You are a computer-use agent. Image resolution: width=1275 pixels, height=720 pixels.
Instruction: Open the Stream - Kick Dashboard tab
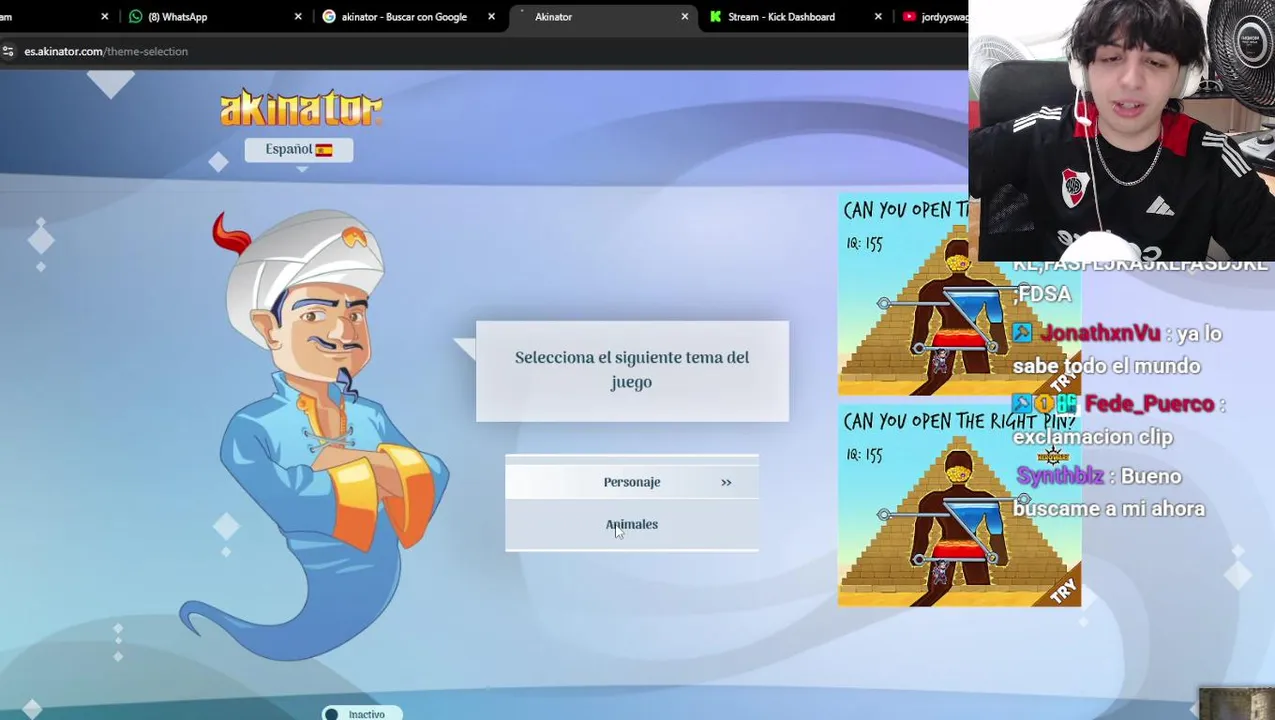coord(796,17)
